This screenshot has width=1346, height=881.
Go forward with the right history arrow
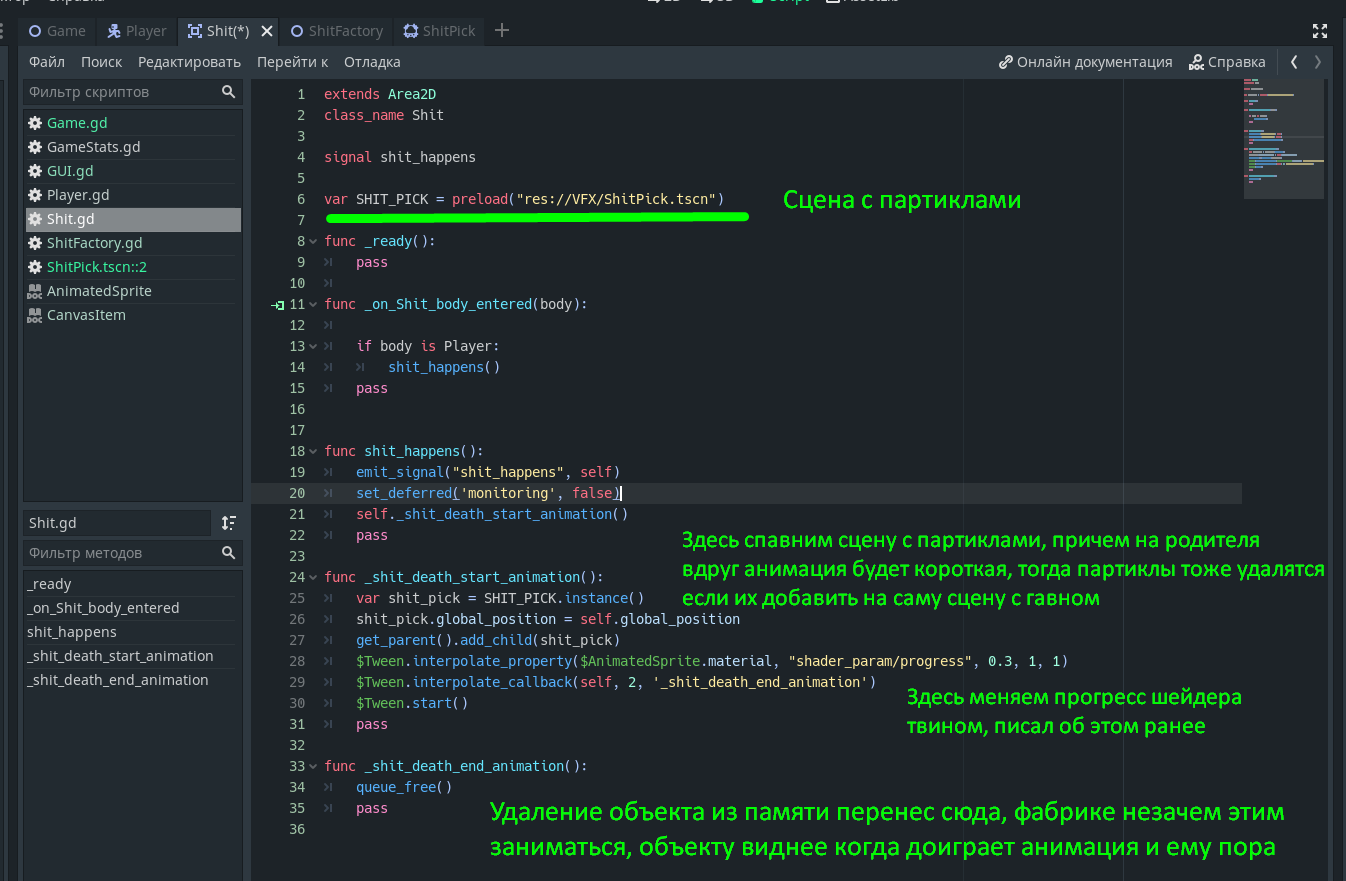(x=1318, y=62)
